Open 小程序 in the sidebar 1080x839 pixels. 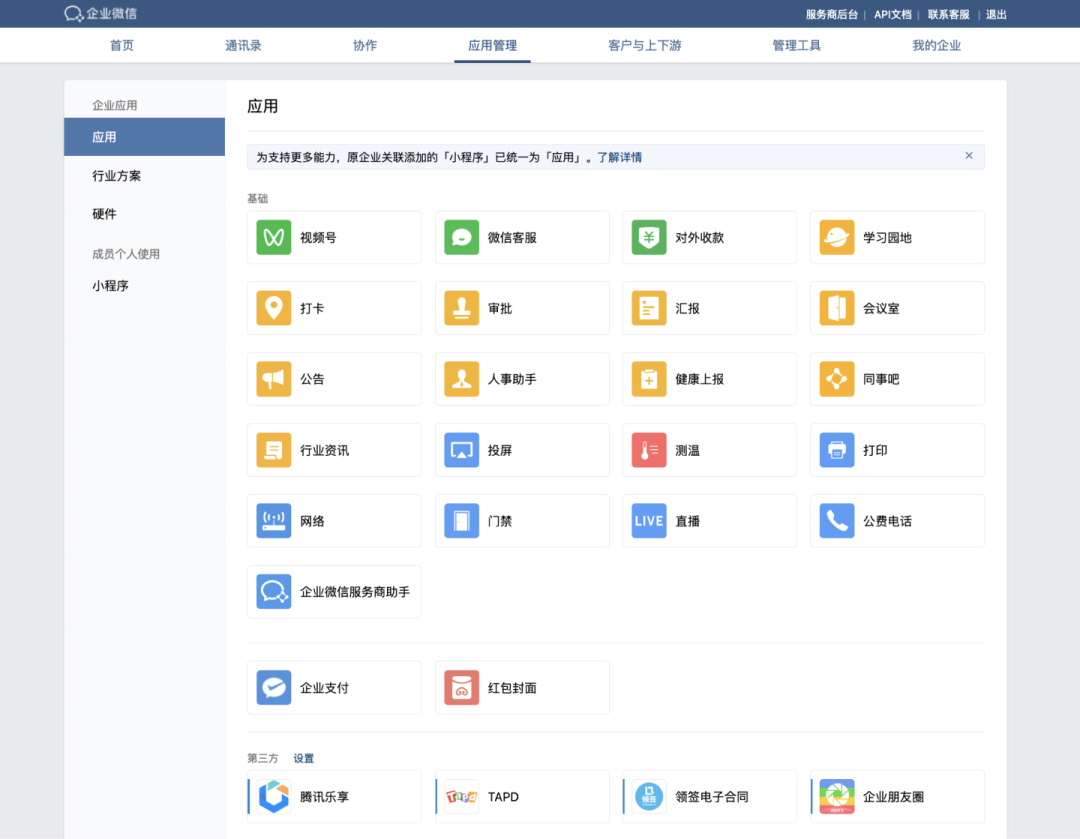[111, 286]
